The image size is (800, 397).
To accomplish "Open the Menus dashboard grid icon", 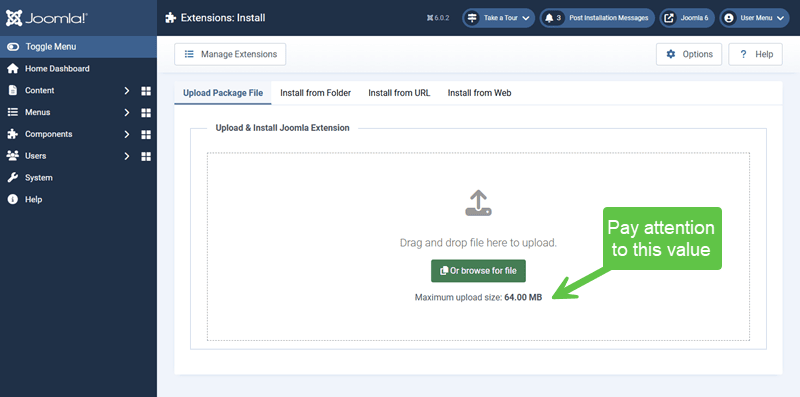I will pyautogui.click(x=146, y=113).
